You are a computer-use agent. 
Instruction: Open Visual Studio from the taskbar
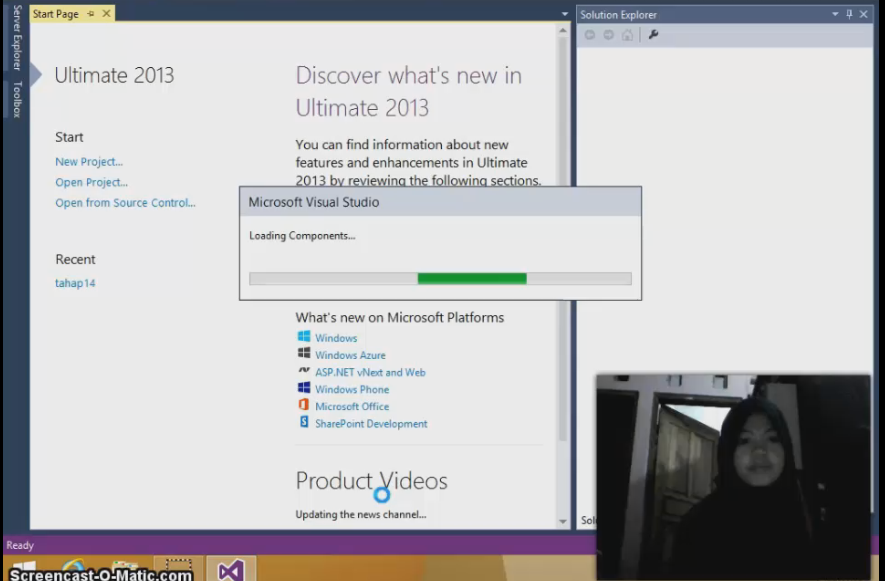click(x=231, y=569)
